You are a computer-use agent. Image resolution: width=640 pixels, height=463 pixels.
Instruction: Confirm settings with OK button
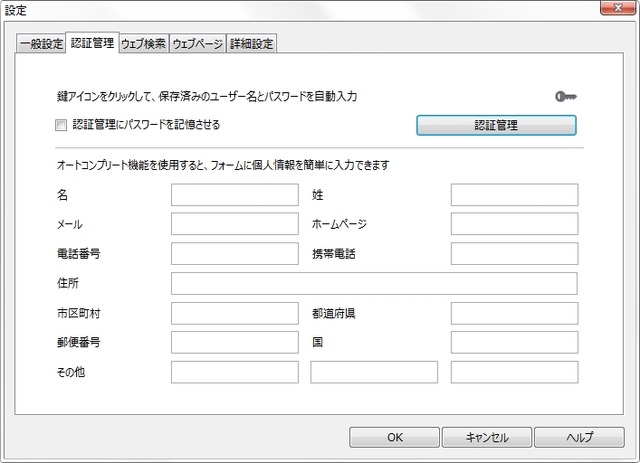395,437
